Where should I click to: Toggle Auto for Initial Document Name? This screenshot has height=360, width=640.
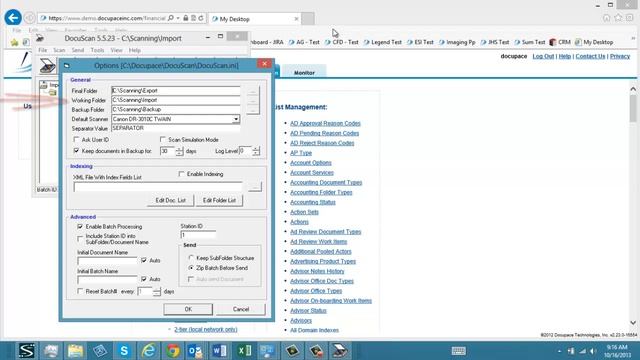(x=144, y=260)
